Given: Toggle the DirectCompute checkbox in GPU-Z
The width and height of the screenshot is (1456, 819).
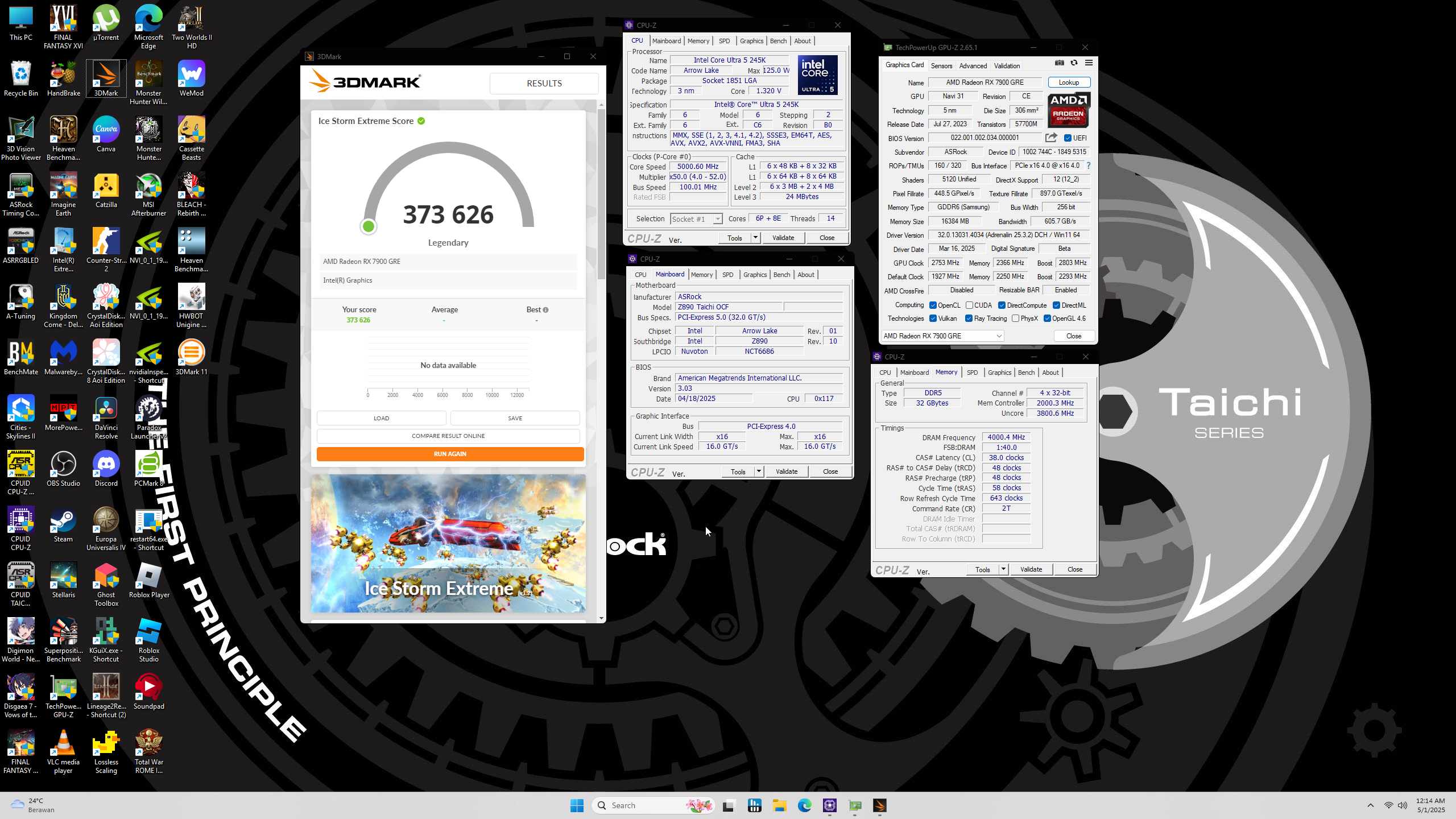Looking at the screenshot, I should coord(1002,305).
